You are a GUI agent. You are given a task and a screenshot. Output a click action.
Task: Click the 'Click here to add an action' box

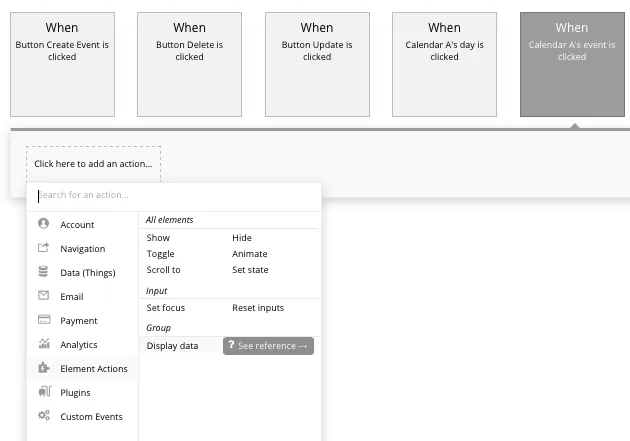93,164
